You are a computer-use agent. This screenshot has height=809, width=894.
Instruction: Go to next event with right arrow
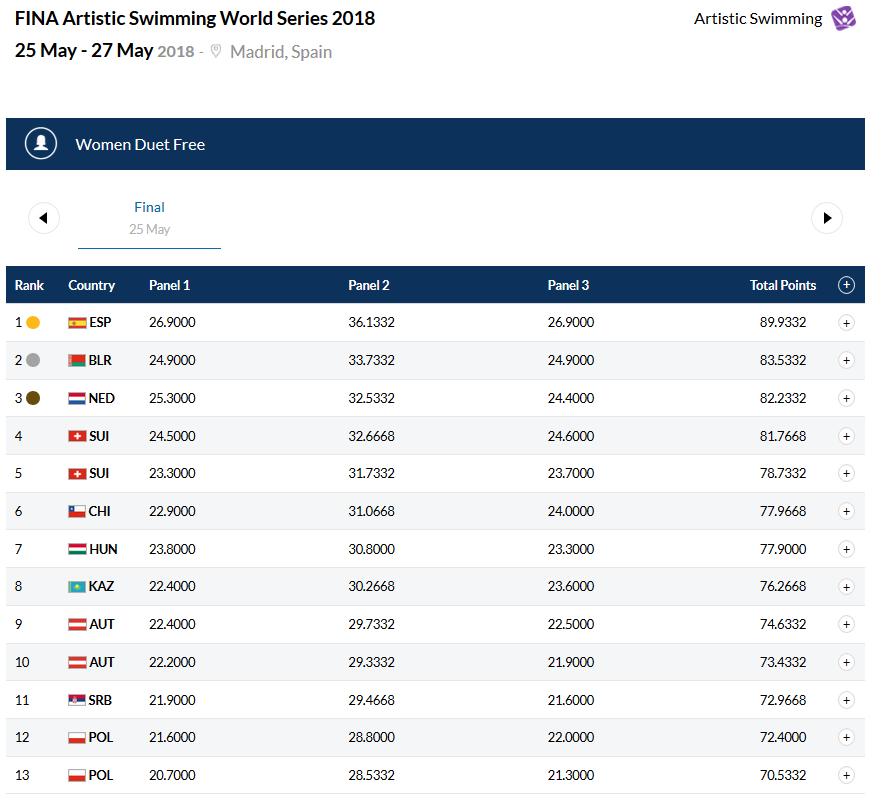(826, 218)
